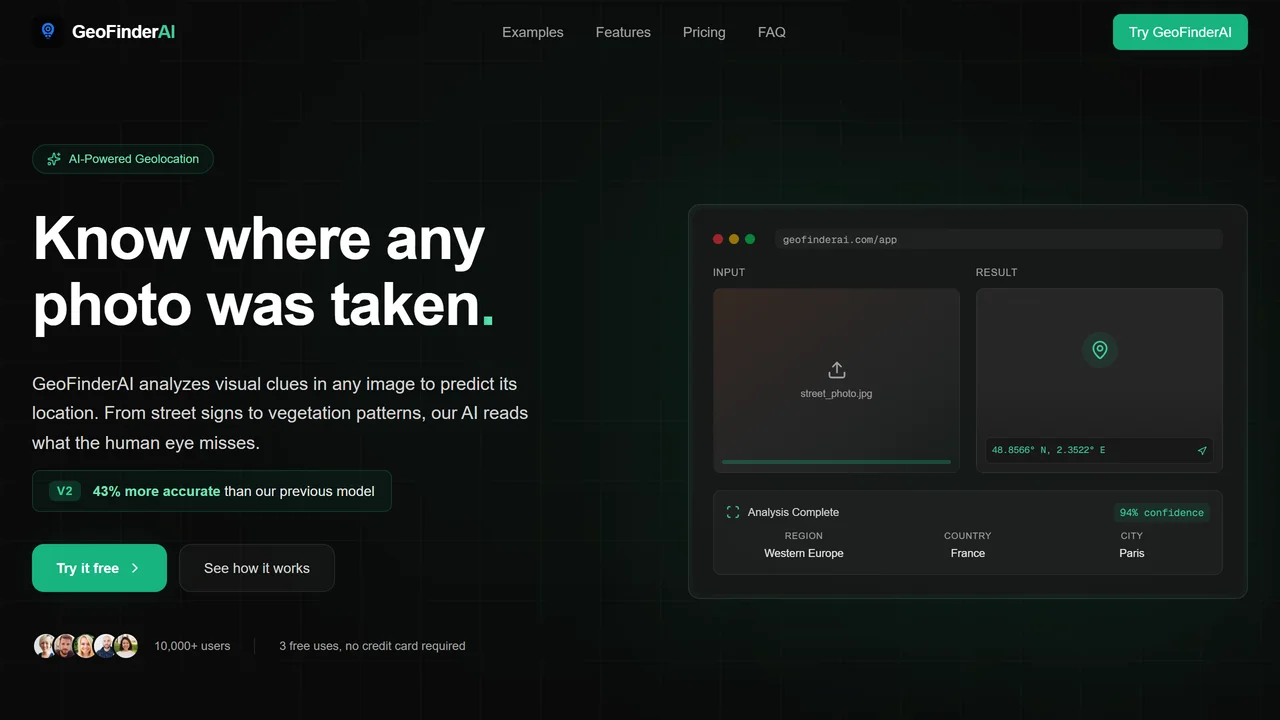The image size is (1280, 720).
Task: Click the "AI-Powered Geolocation" badge text
Action: (134, 159)
